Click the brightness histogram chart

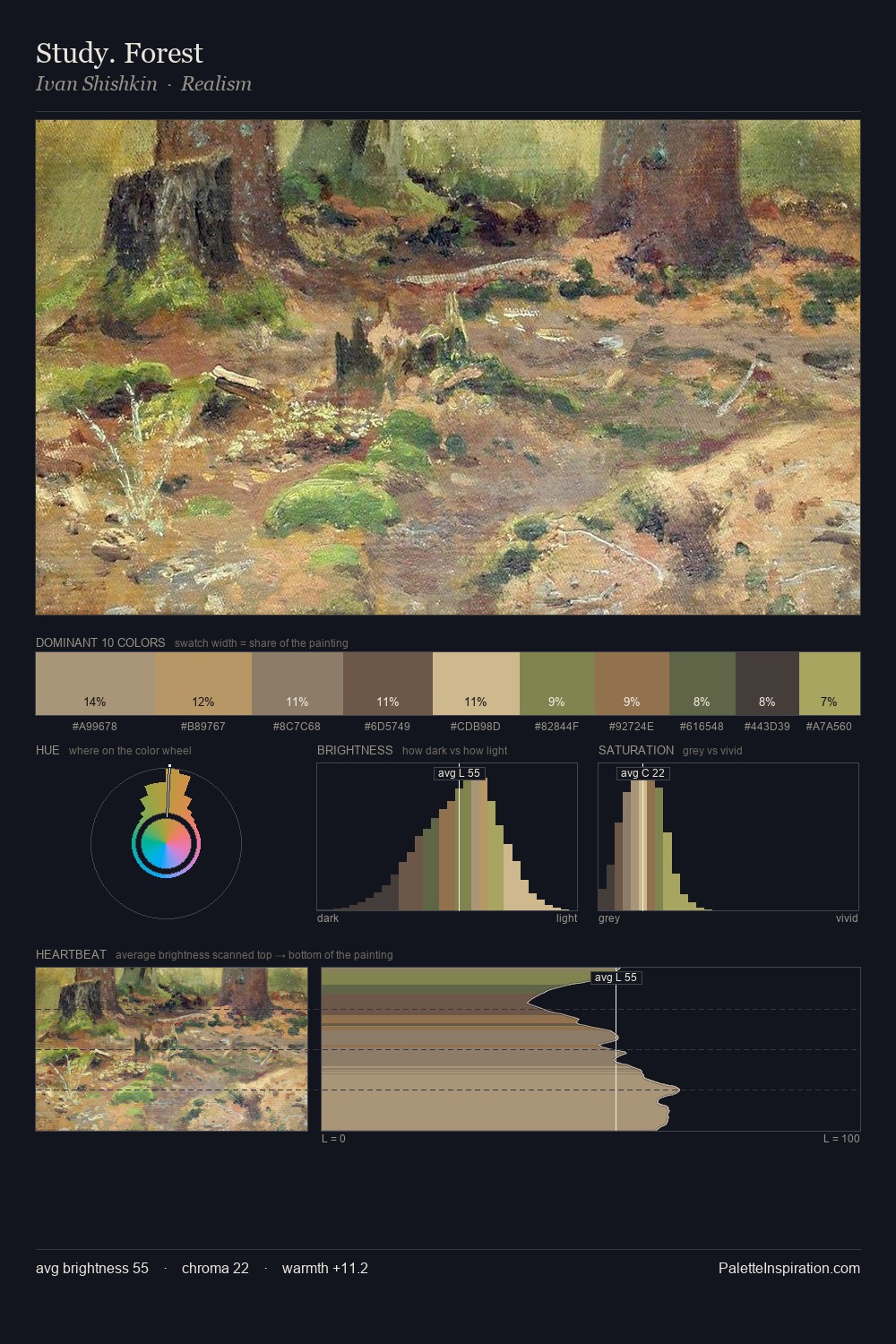pyautogui.click(x=447, y=837)
